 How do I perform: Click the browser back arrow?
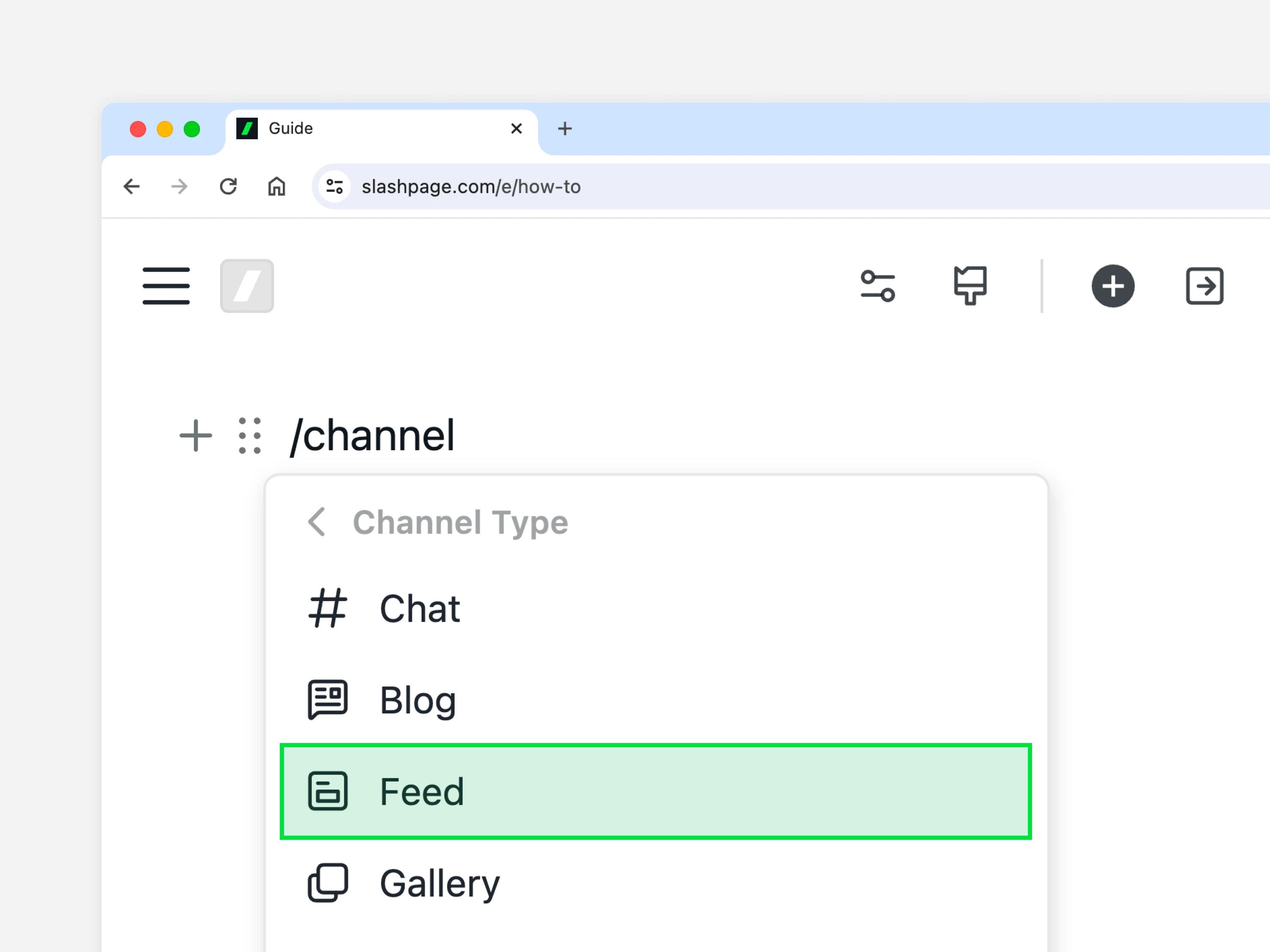pyautogui.click(x=132, y=187)
